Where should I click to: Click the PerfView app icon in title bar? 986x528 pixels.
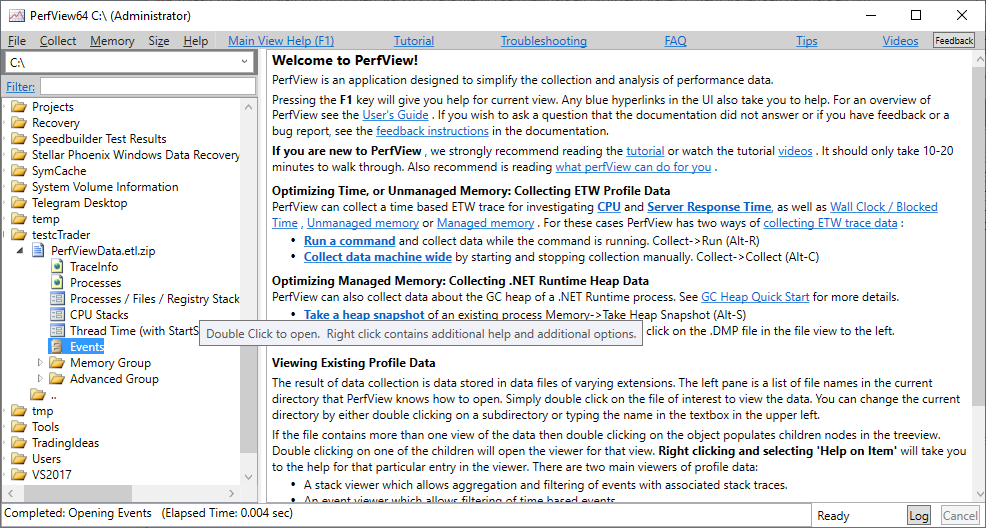[x=17, y=16]
